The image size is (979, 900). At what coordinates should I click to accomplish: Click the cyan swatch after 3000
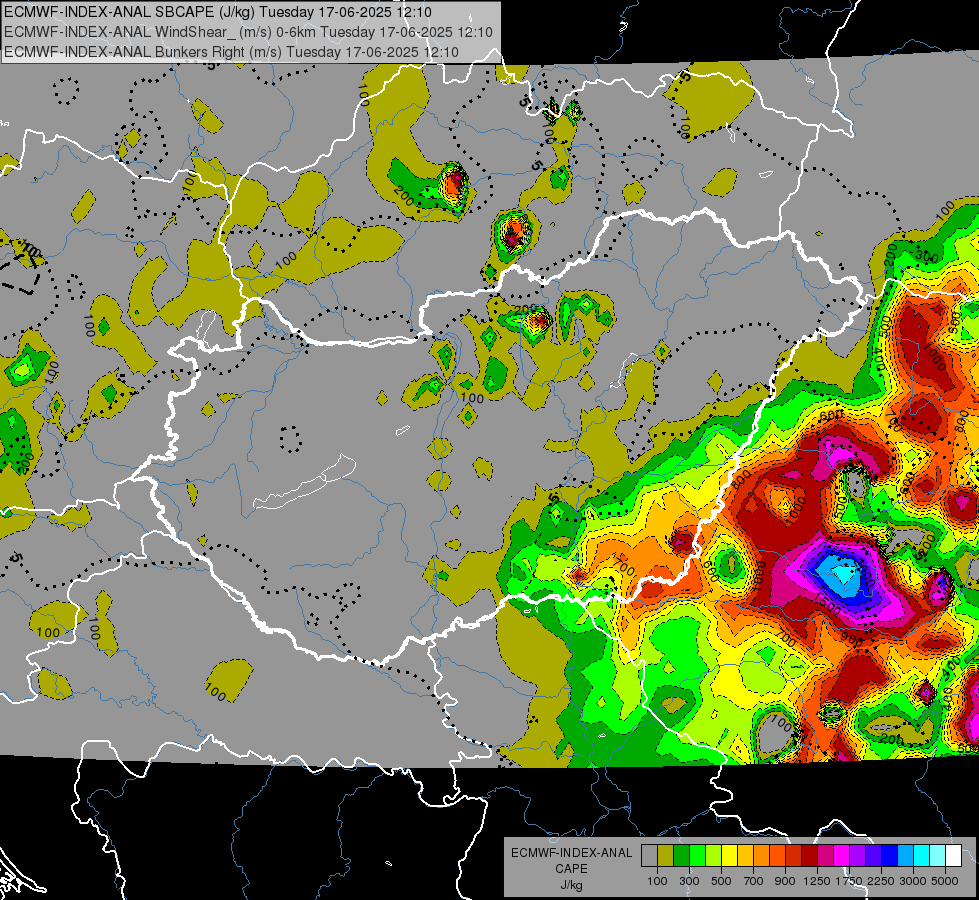click(x=922, y=855)
